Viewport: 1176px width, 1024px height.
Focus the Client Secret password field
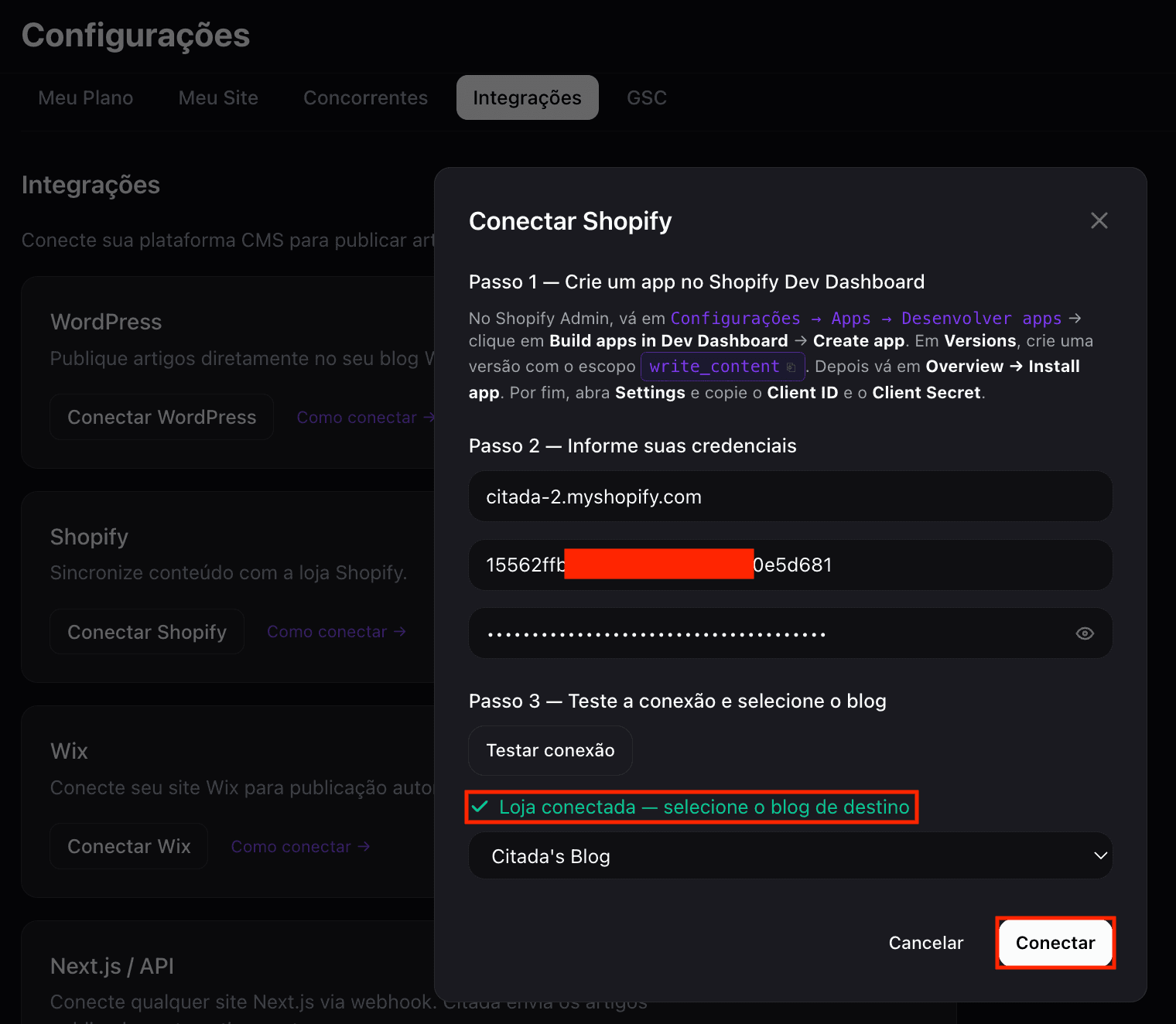tap(791, 633)
